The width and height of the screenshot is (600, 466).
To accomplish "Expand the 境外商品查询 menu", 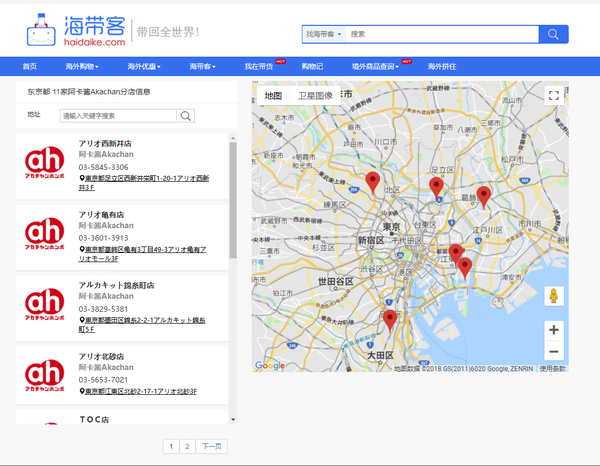I will (375, 67).
